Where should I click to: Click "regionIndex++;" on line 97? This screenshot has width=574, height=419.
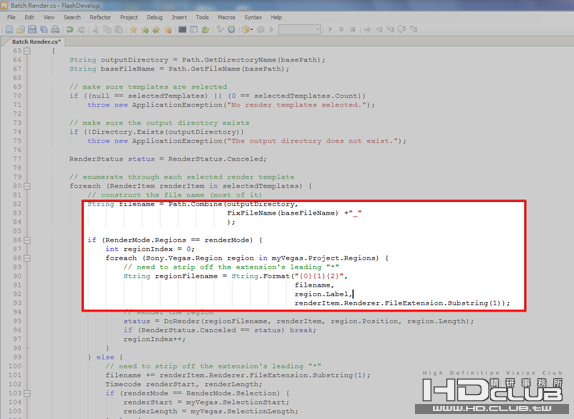pyautogui.click(x=154, y=340)
